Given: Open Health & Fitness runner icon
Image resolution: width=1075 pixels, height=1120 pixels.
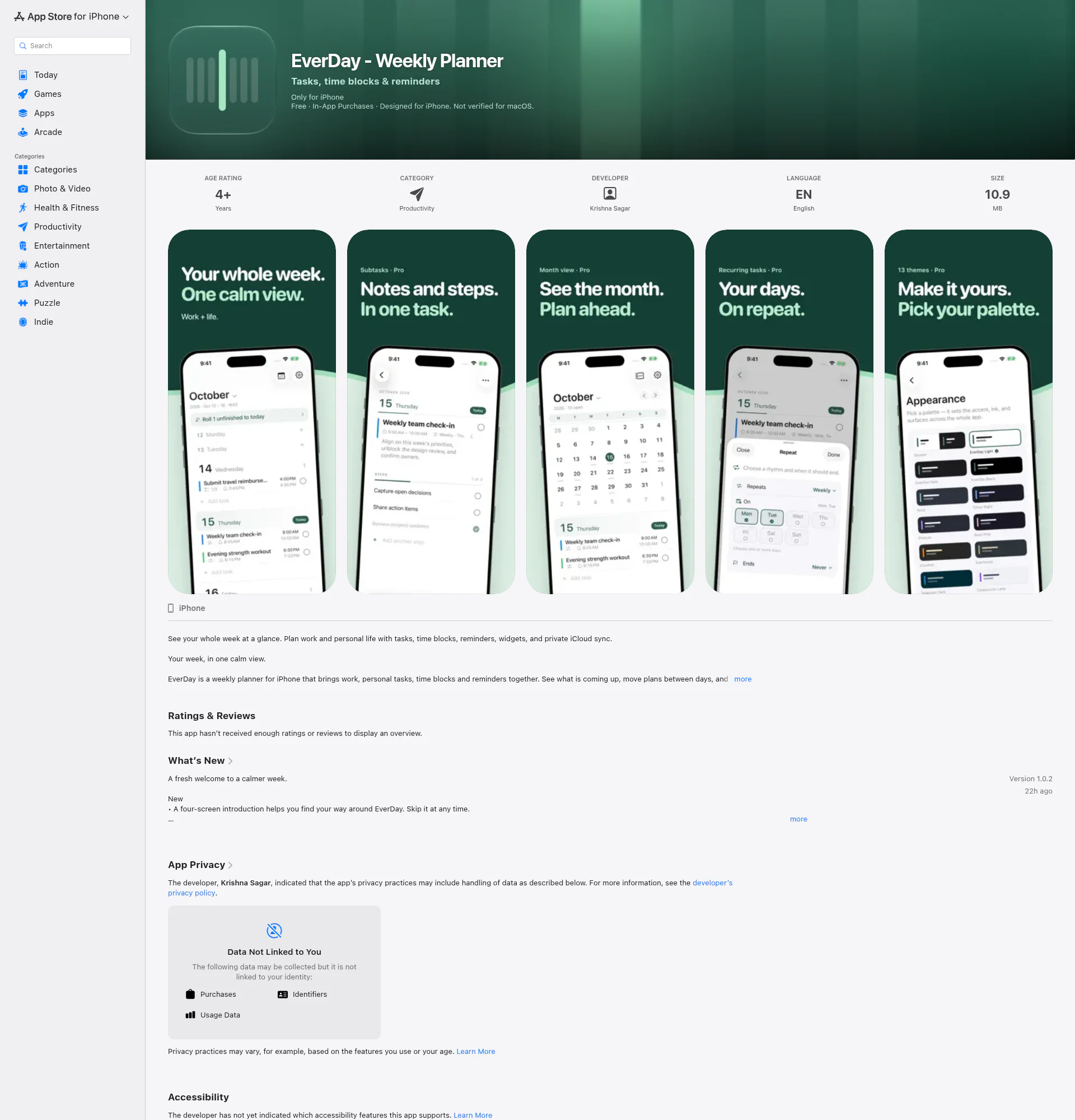Looking at the screenshot, I should tap(23, 207).
